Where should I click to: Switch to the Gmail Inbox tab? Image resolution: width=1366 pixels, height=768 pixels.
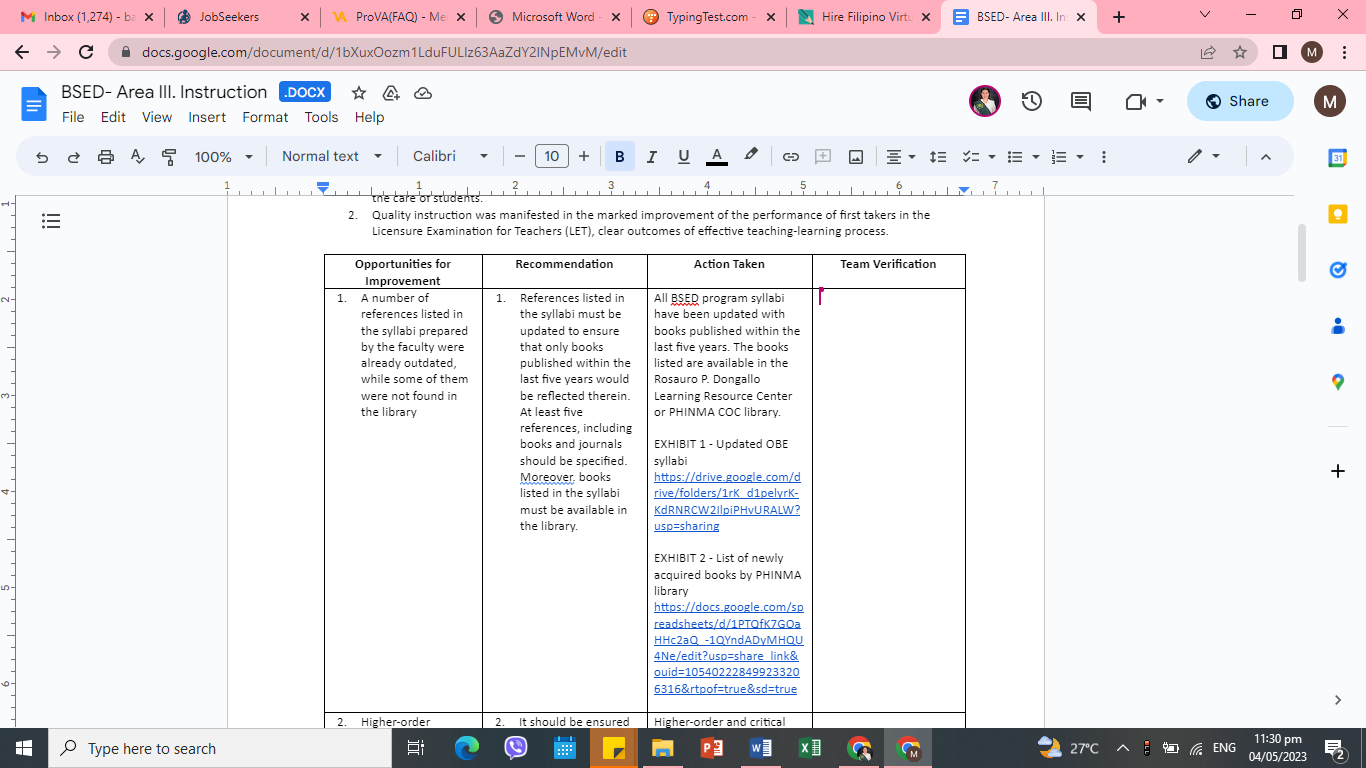coord(79,17)
